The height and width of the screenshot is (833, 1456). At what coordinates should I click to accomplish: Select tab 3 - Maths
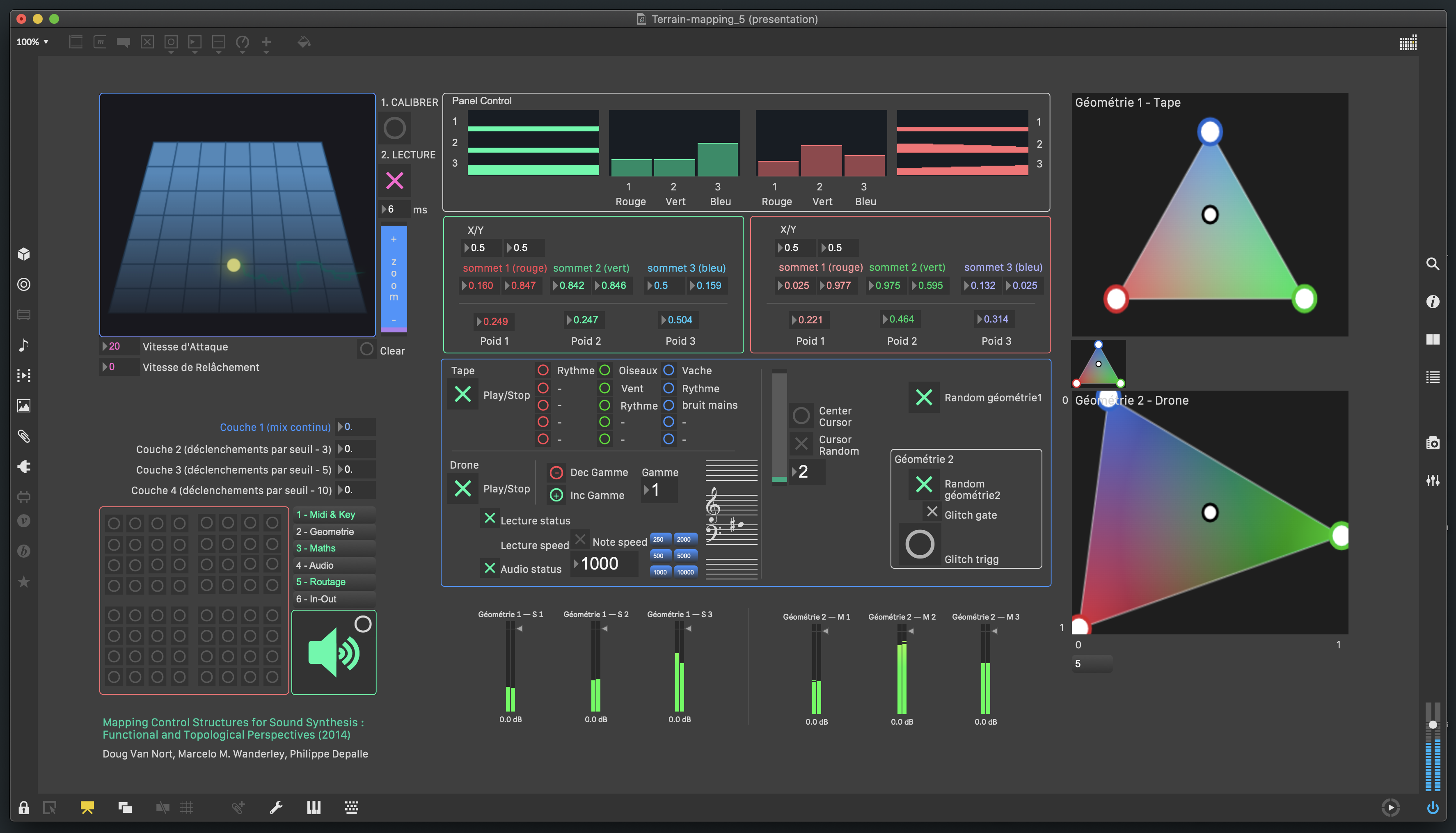tap(334, 548)
